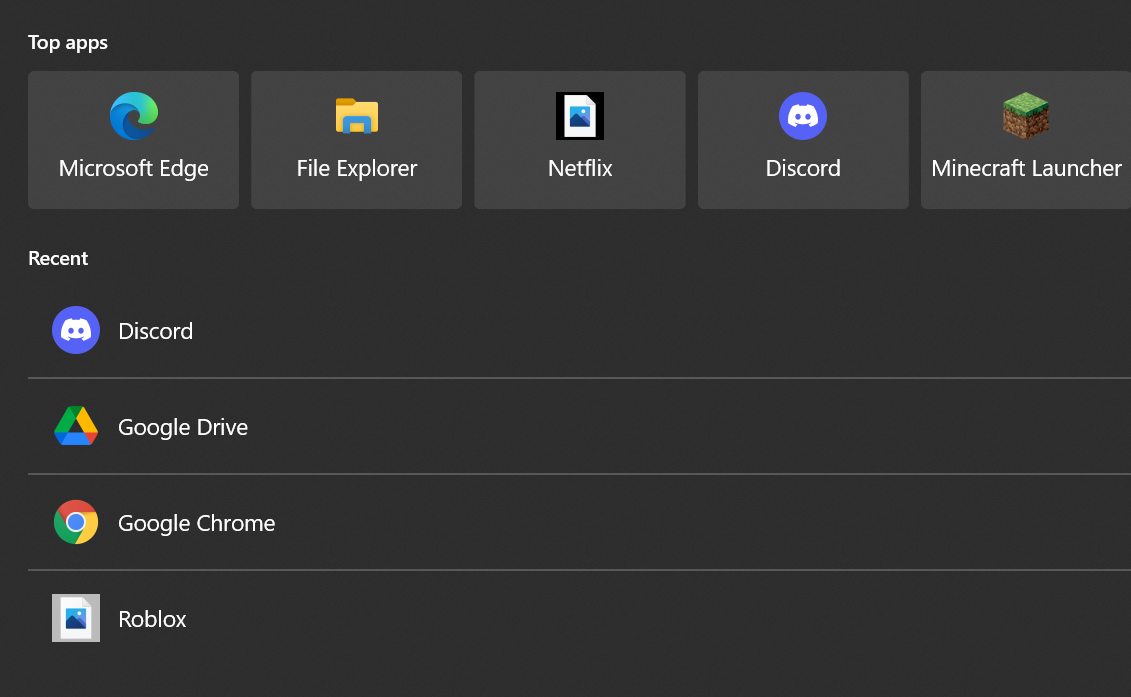The height and width of the screenshot is (697, 1131).
Task: Click the Edge browser logo
Action: point(133,115)
